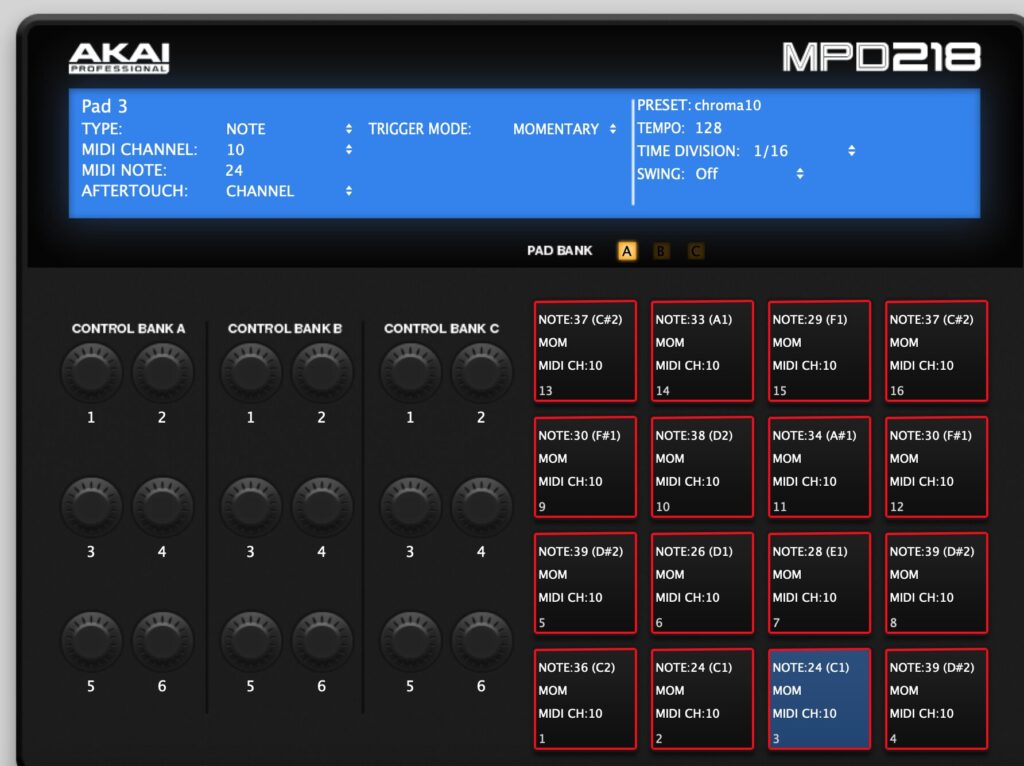The height and width of the screenshot is (766, 1024).
Task: Click the MIDI NOTE value 24
Action: [234, 170]
